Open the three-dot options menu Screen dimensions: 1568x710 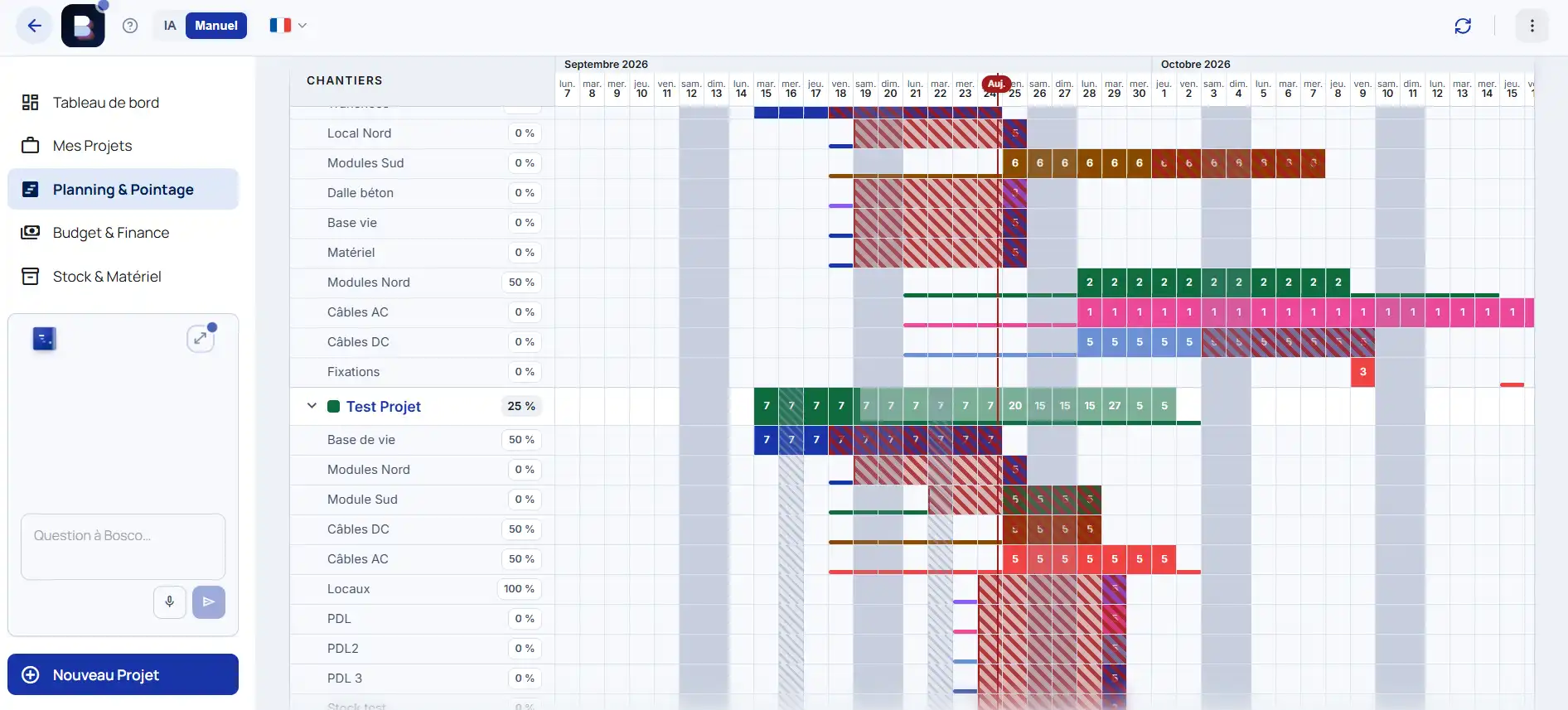[1532, 26]
